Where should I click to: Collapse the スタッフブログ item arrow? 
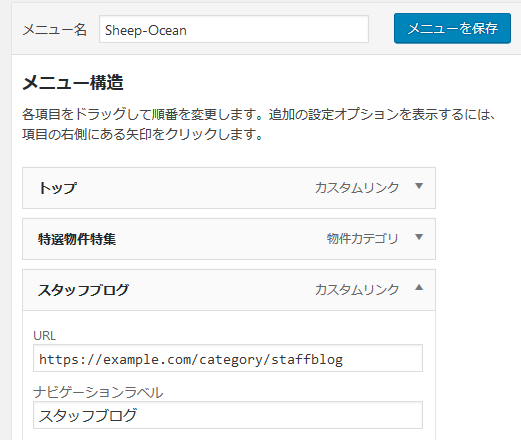[x=419, y=288]
